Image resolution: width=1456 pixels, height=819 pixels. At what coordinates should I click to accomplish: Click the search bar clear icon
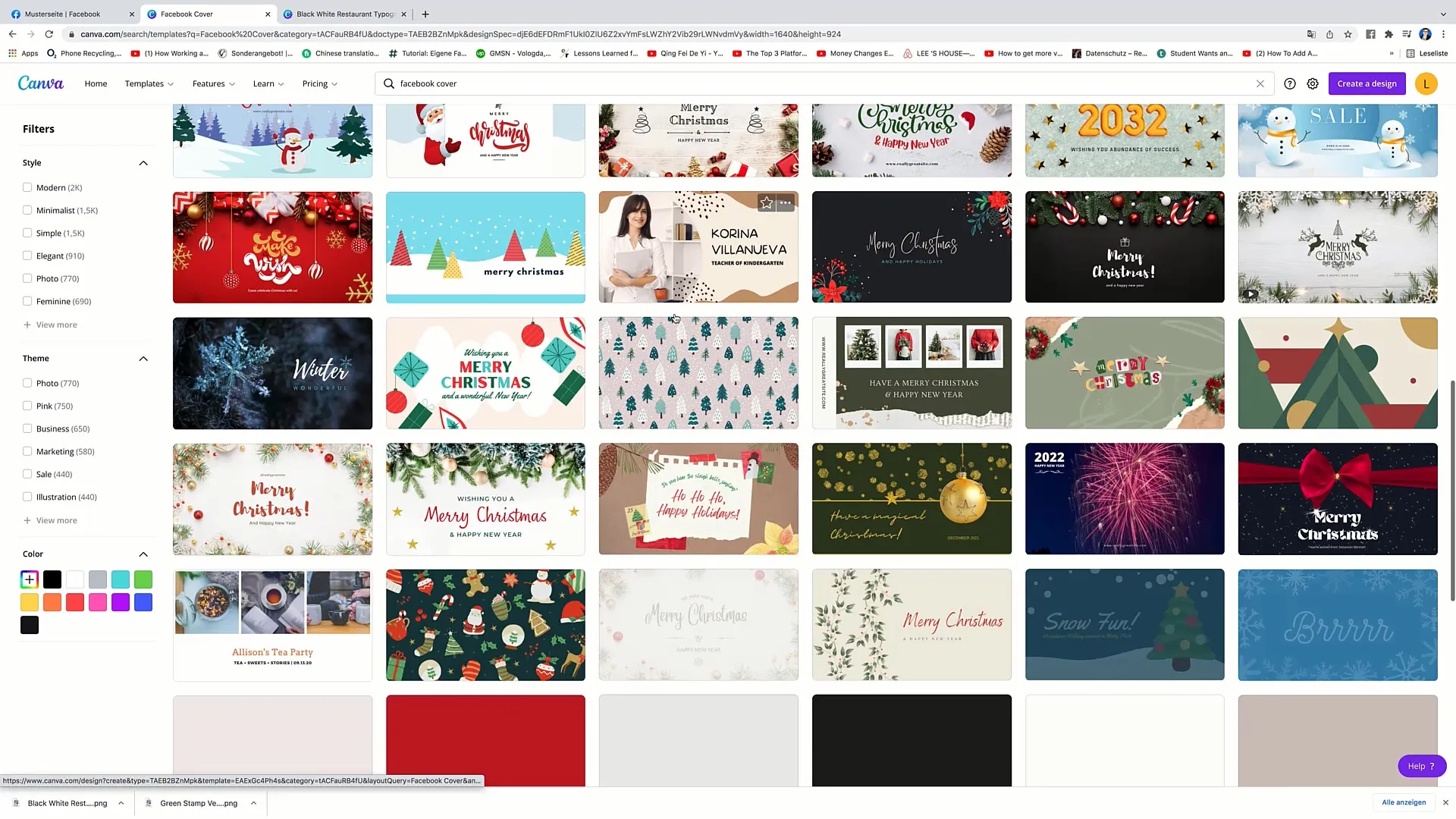pos(1261,83)
